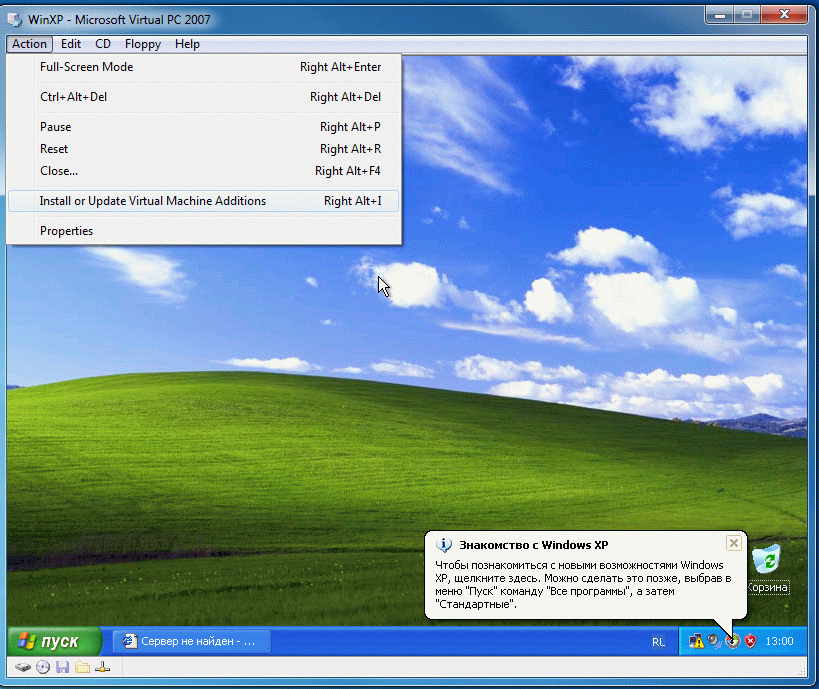Open the CD menu

coord(103,44)
